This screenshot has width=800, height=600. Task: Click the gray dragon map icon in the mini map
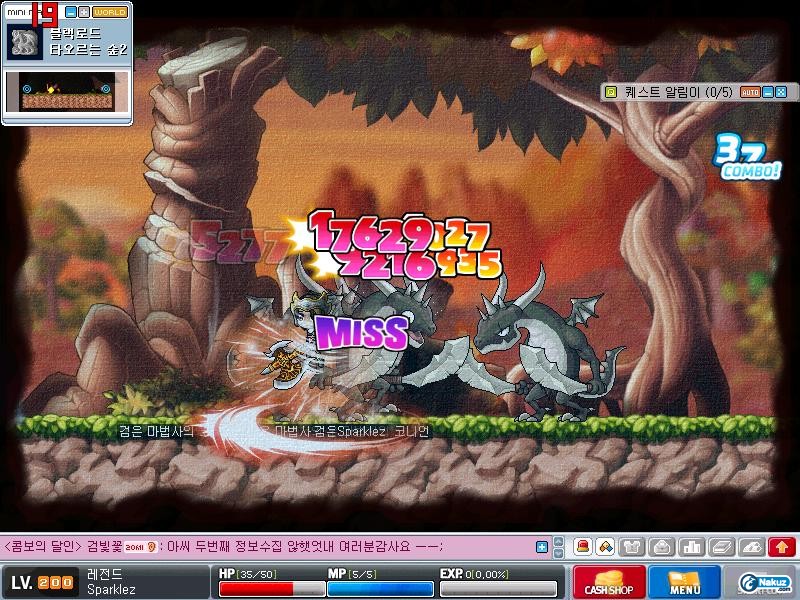tap(24, 42)
